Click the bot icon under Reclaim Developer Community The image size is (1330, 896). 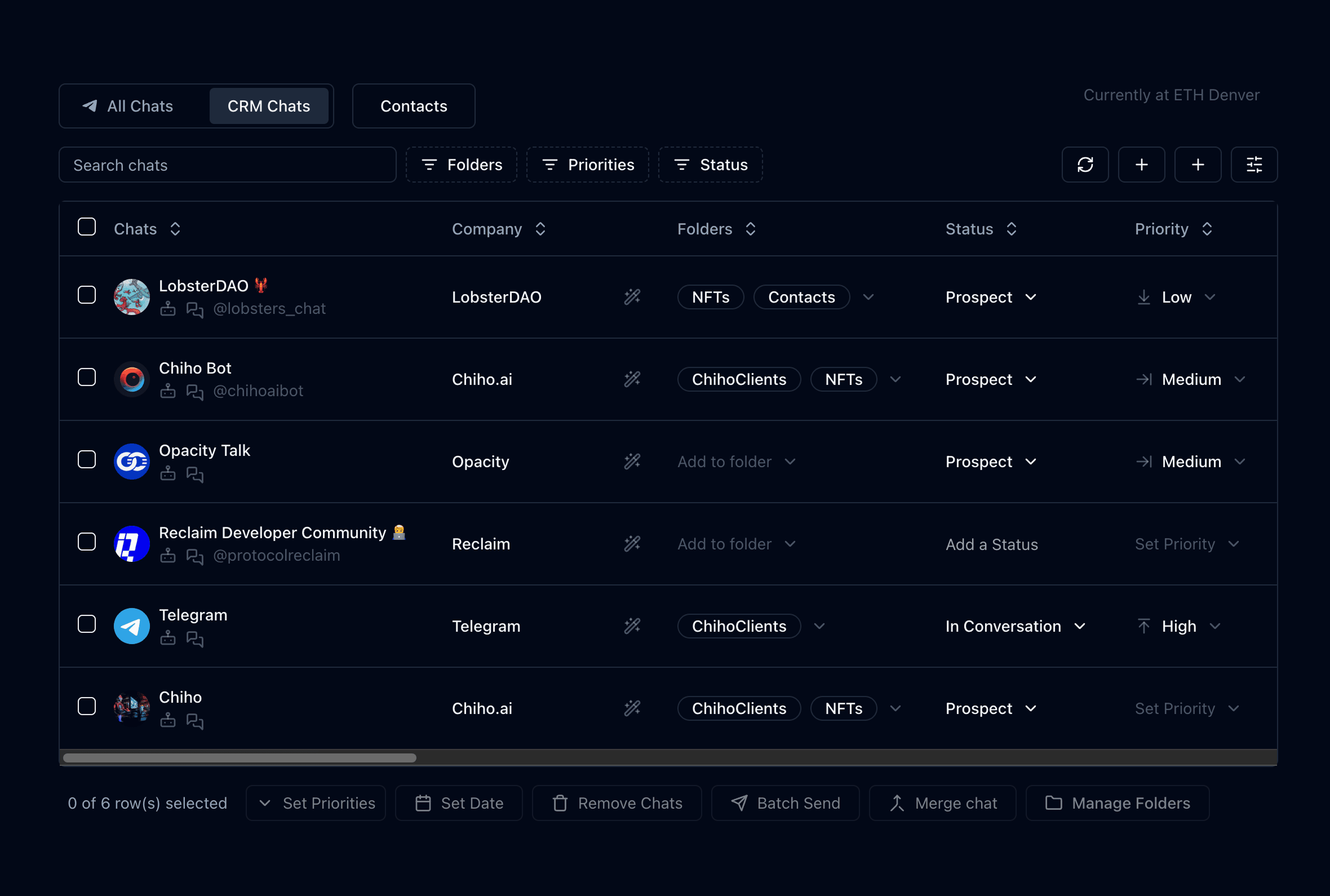click(x=167, y=556)
